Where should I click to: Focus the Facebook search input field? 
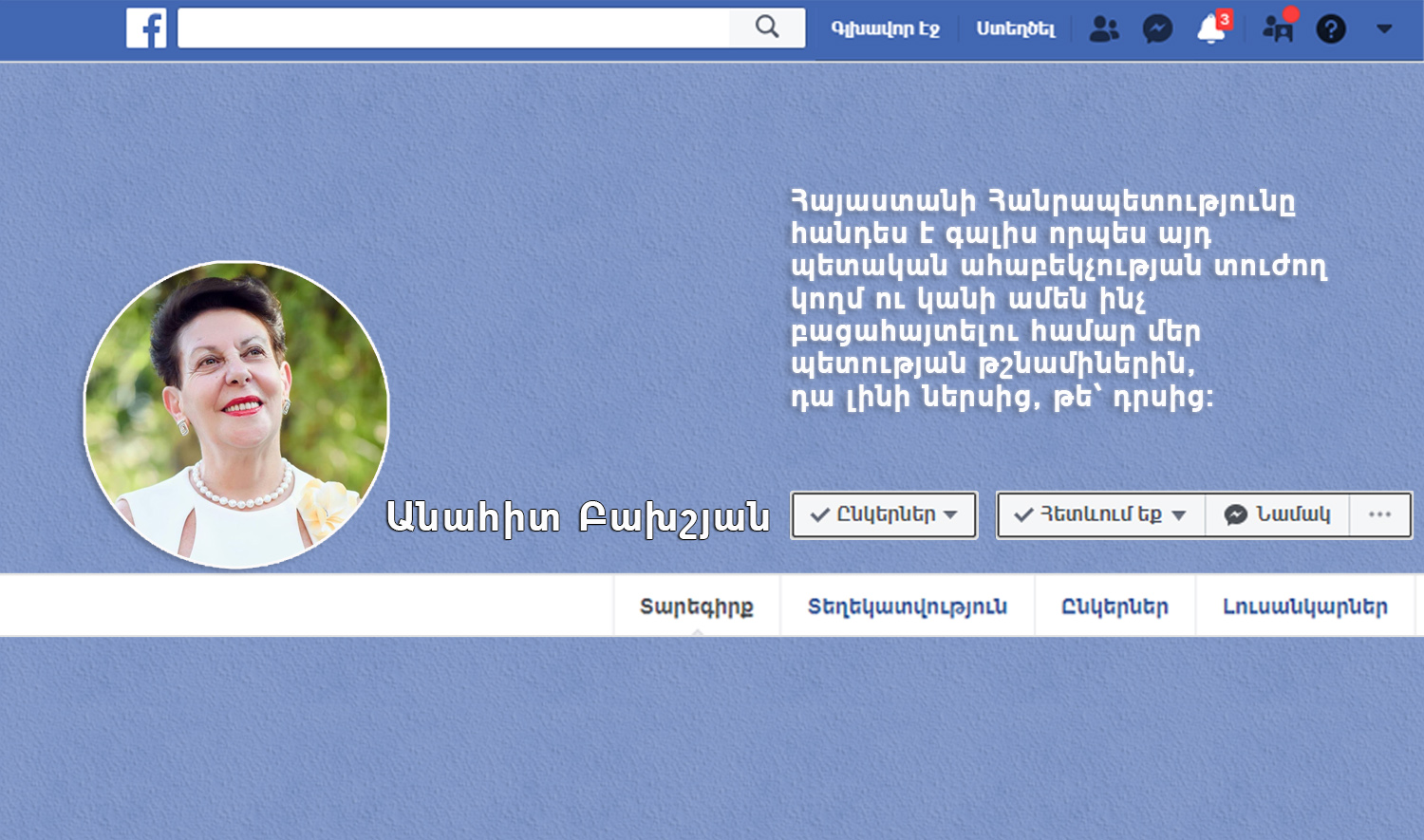point(454,28)
